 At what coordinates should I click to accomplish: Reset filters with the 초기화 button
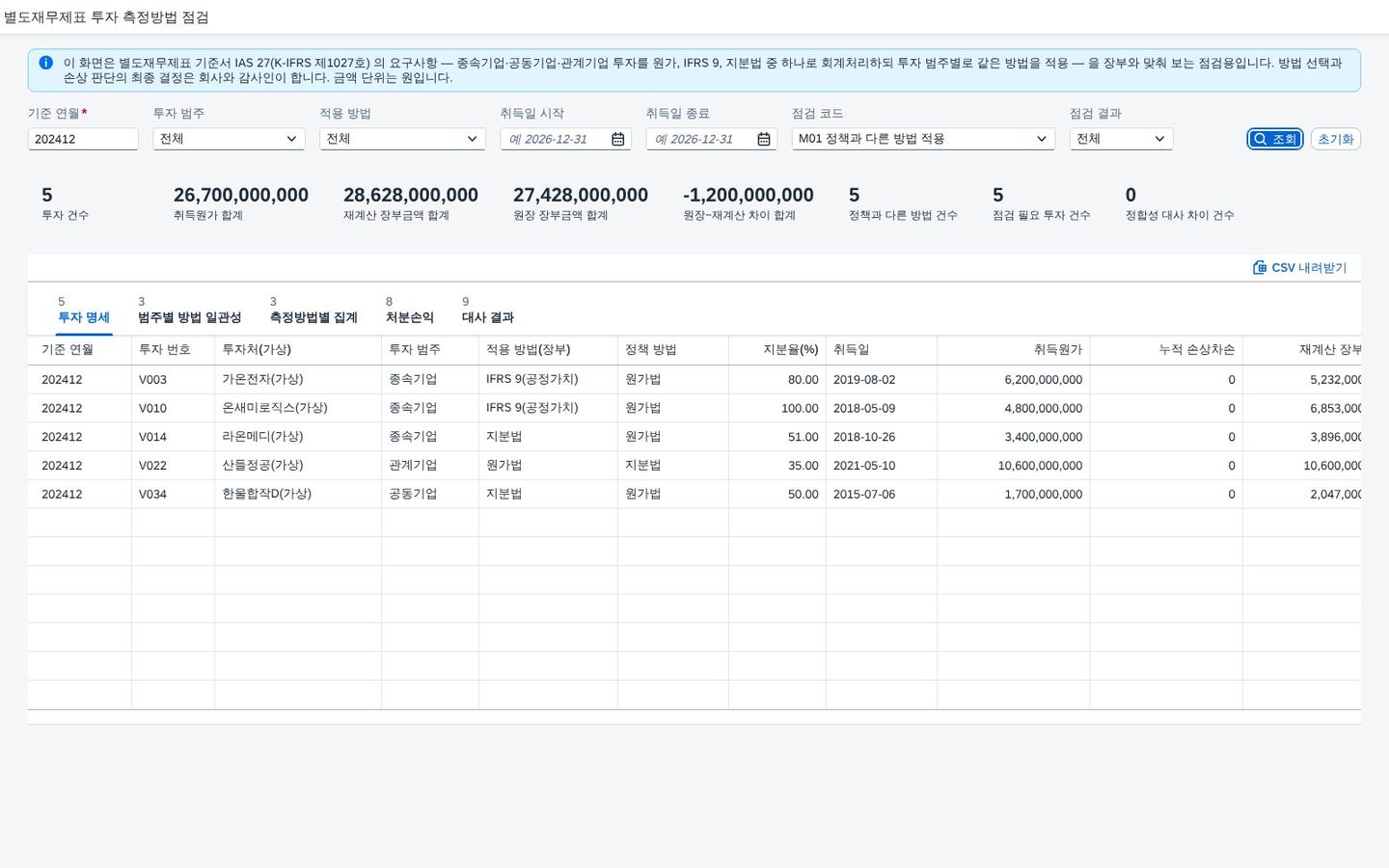pyautogui.click(x=1336, y=139)
